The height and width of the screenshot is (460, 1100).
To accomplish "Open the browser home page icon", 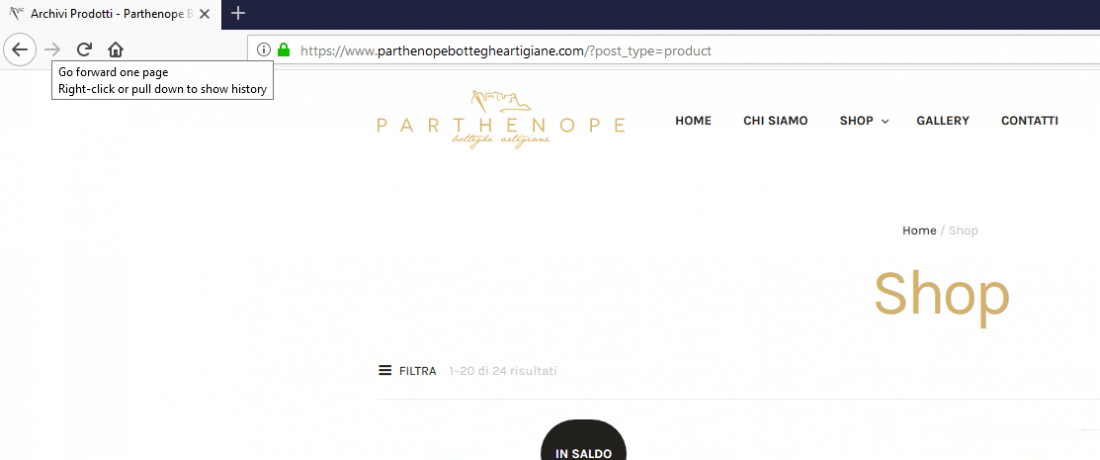I will tap(116, 50).
